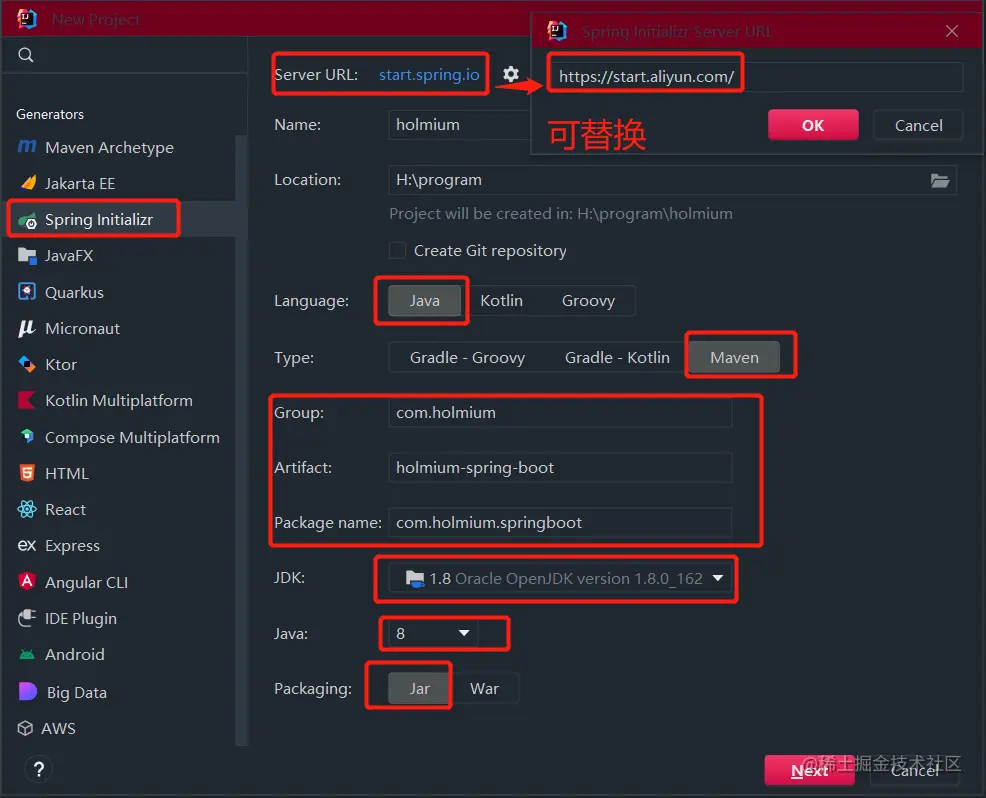Open help with question mark button
The image size is (986, 798).
(x=38, y=769)
